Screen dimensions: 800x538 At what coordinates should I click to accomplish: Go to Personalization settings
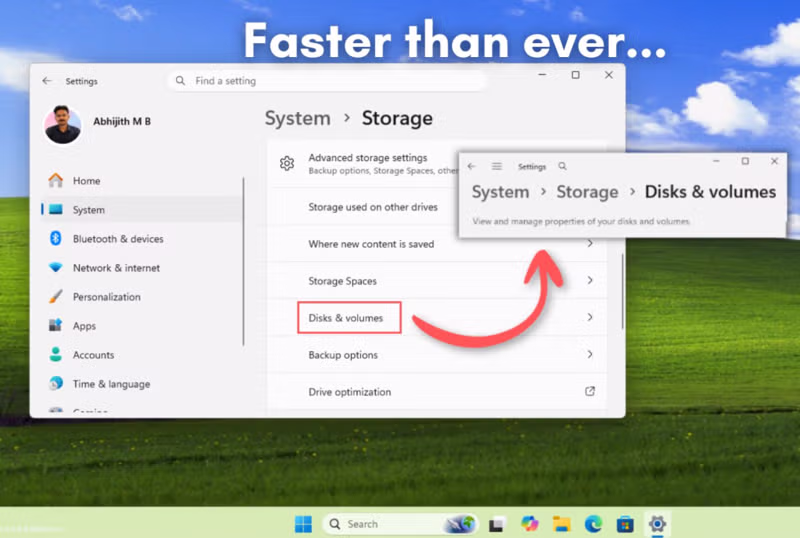pyautogui.click(x=106, y=297)
